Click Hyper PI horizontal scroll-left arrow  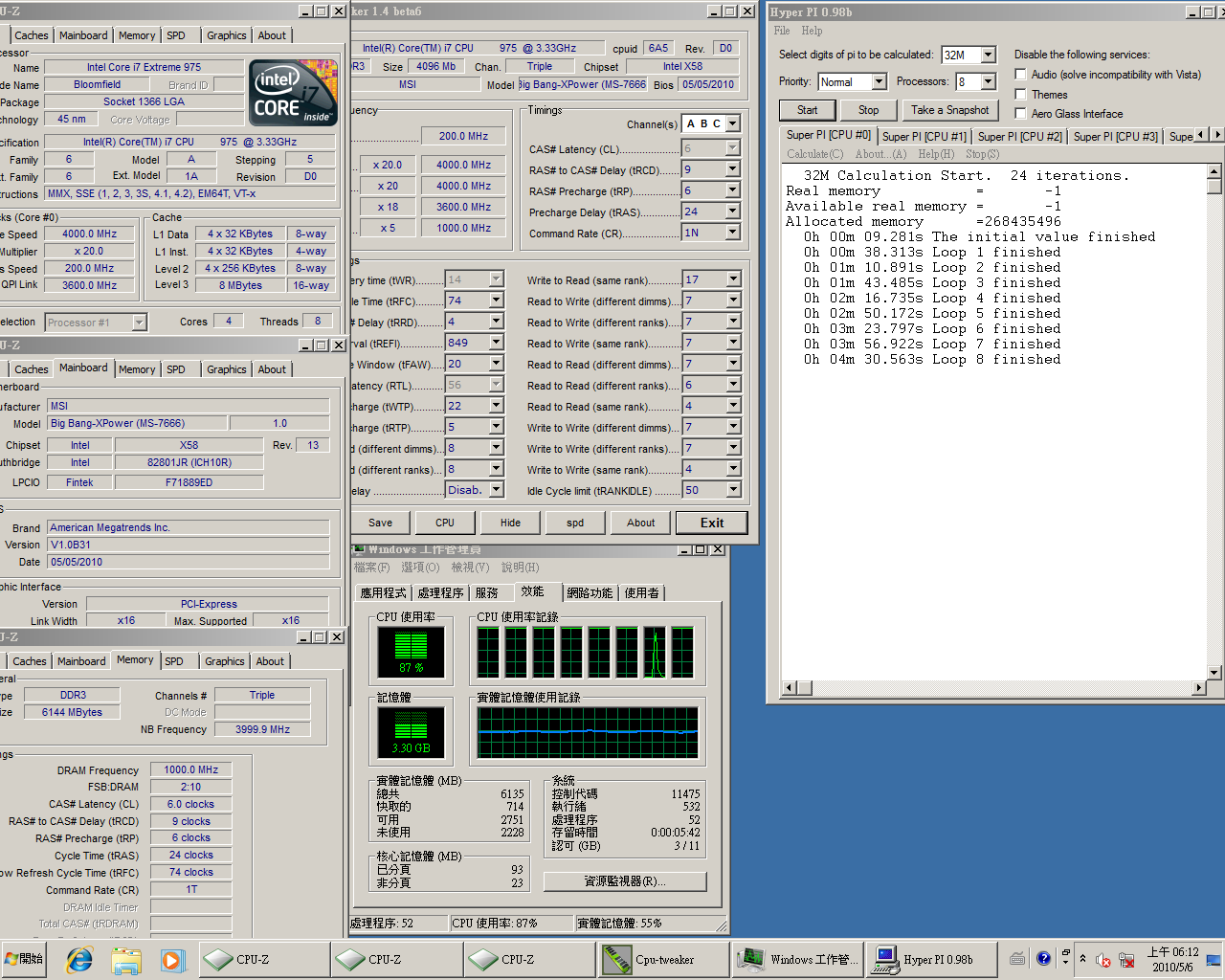[790, 687]
